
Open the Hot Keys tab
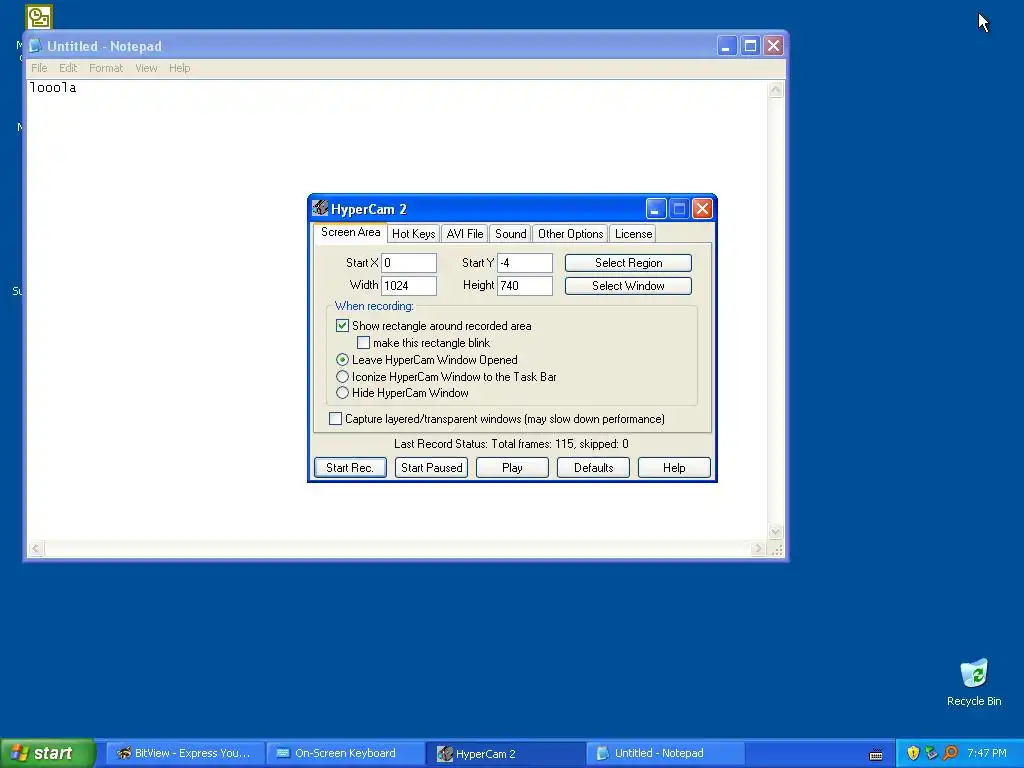(x=413, y=234)
